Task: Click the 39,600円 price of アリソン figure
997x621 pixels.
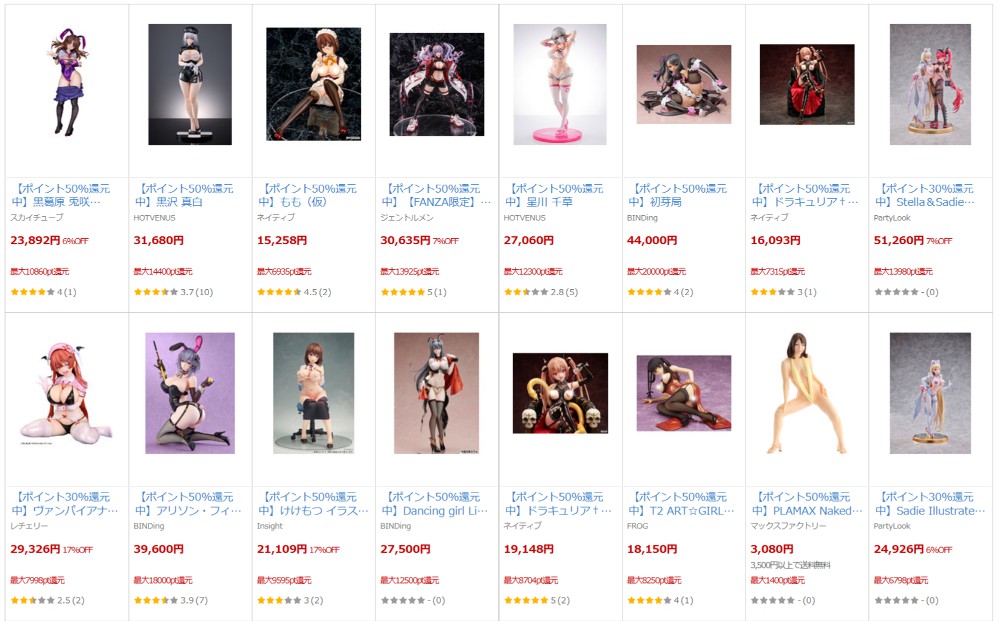Action: point(158,549)
